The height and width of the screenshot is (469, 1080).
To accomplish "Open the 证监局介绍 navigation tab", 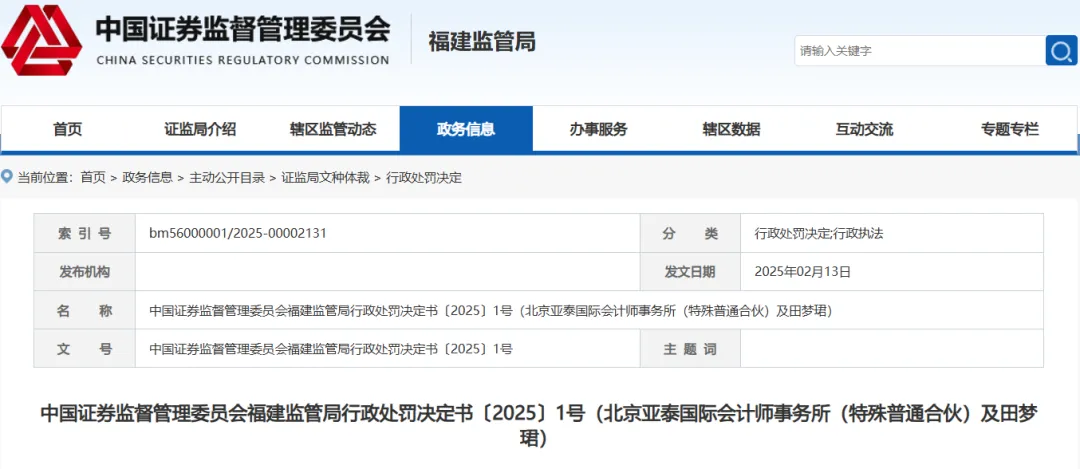I will pyautogui.click(x=200, y=129).
